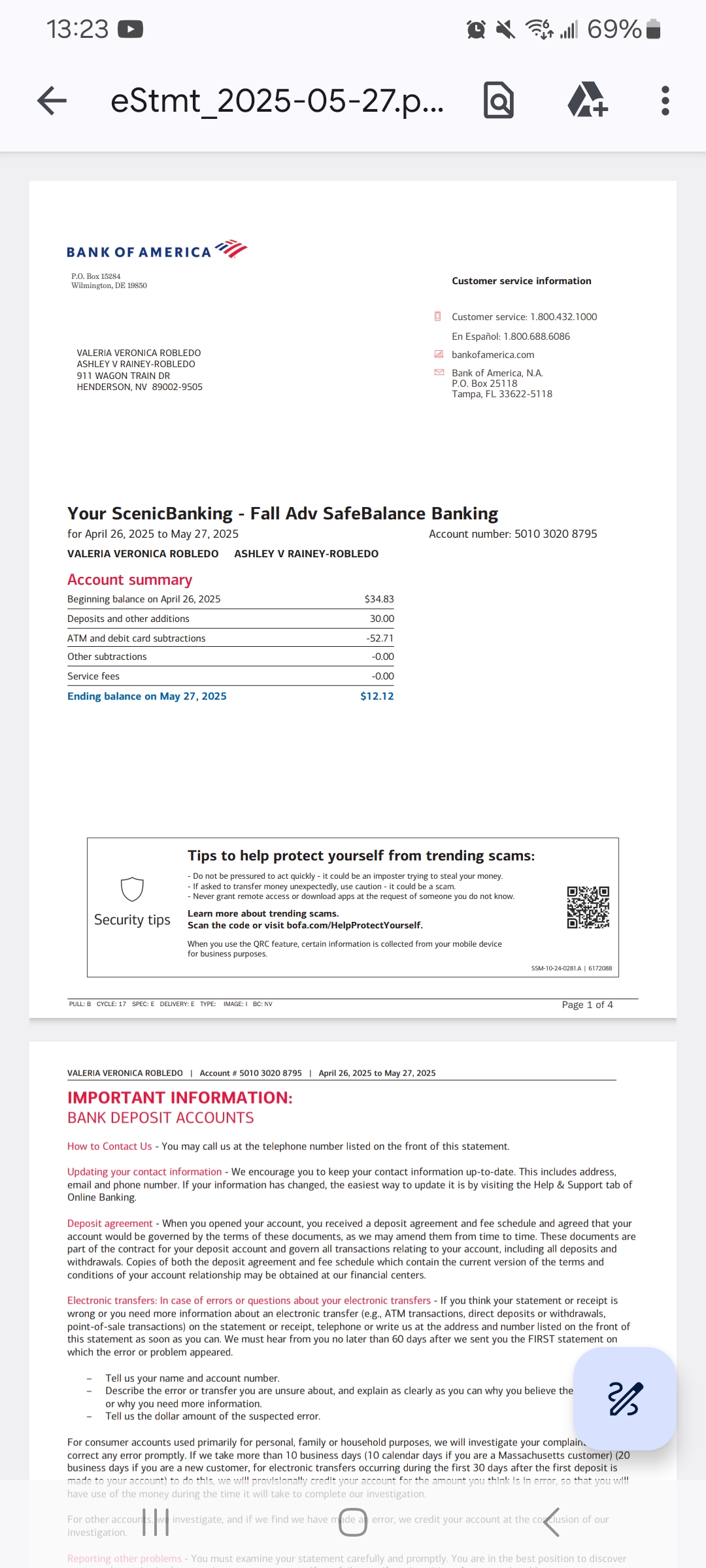Image resolution: width=706 pixels, height=1568 pixels.
Task: Tap the security tips QR code
Action: [588, 907]
